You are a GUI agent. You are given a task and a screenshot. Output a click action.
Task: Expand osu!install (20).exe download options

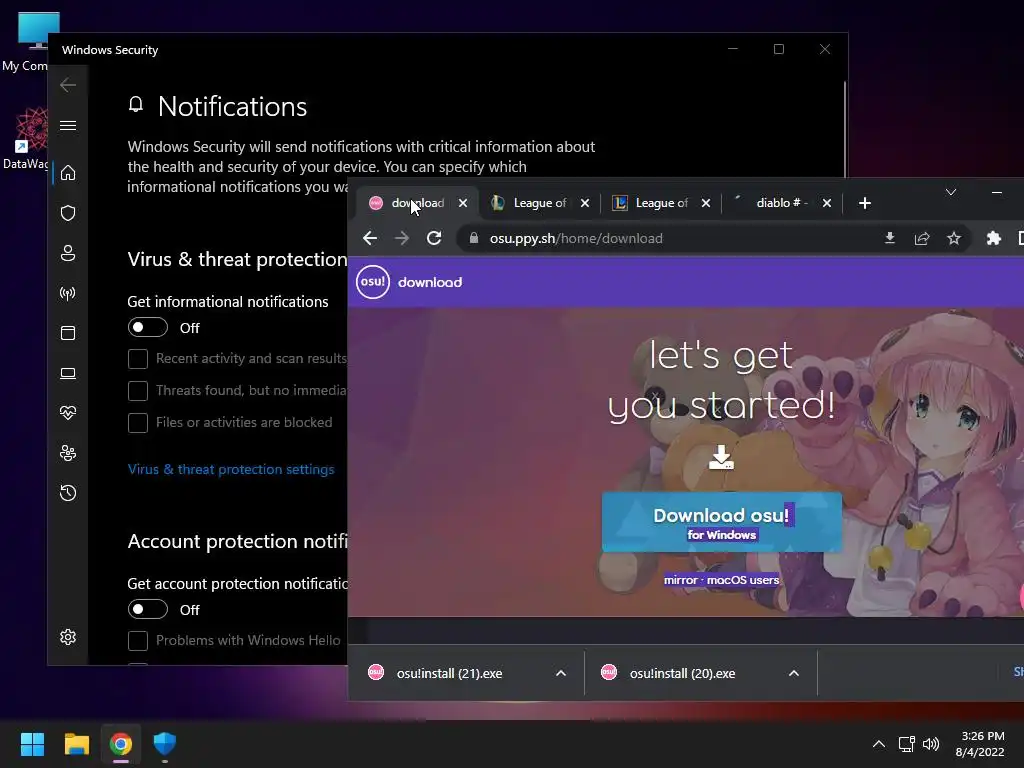pos(793,673)
